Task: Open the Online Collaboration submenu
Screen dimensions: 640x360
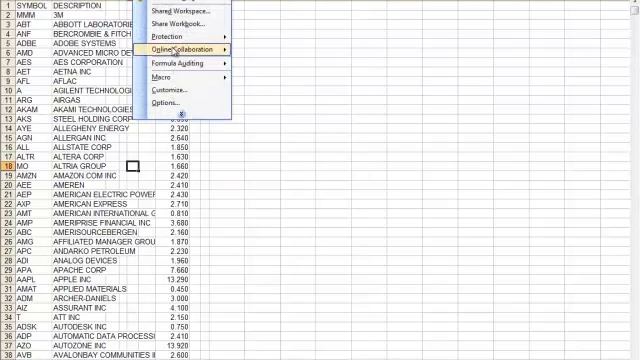Action: tap(182, 49)
